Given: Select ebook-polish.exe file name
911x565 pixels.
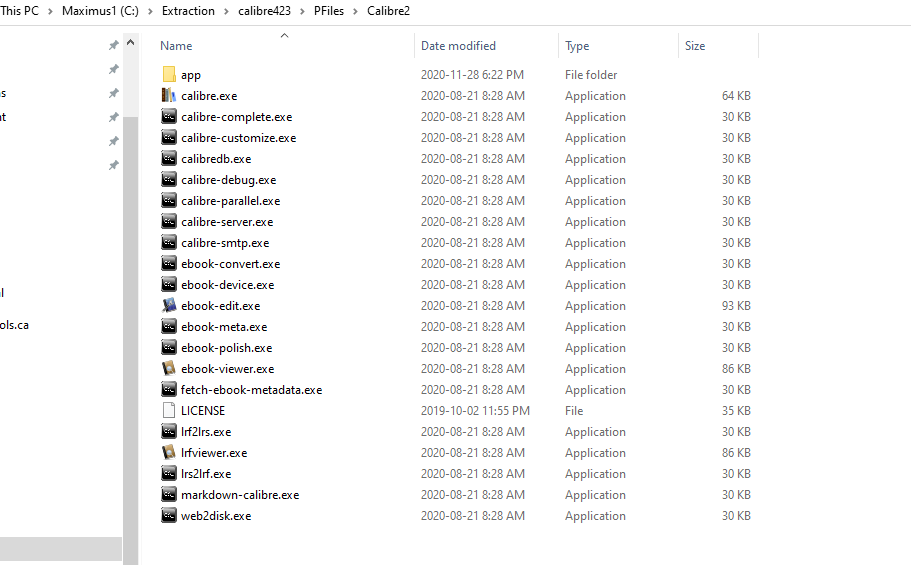Looking at the screenshot, I should coord(227,348).
